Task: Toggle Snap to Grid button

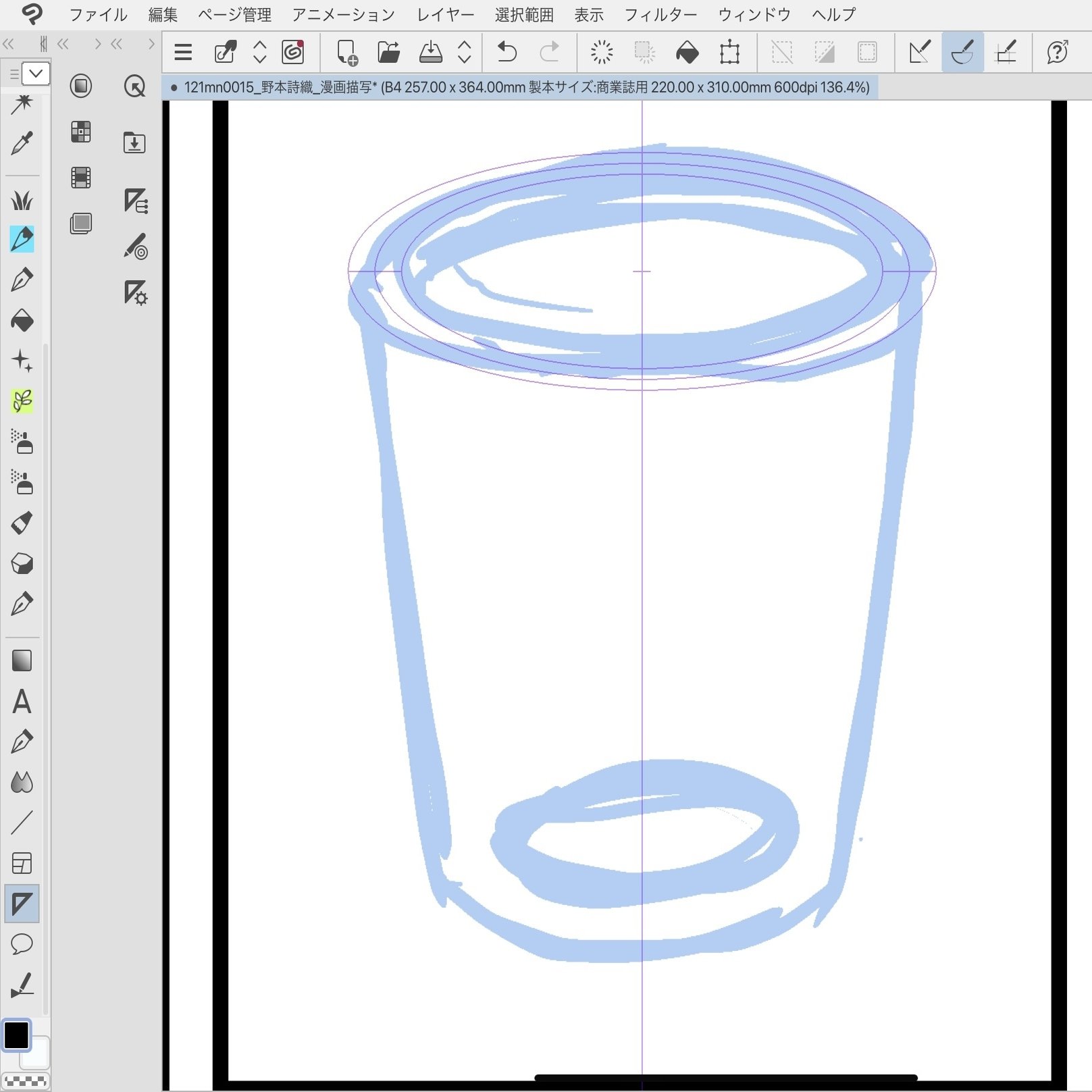Action: (x=1006, y=52)
